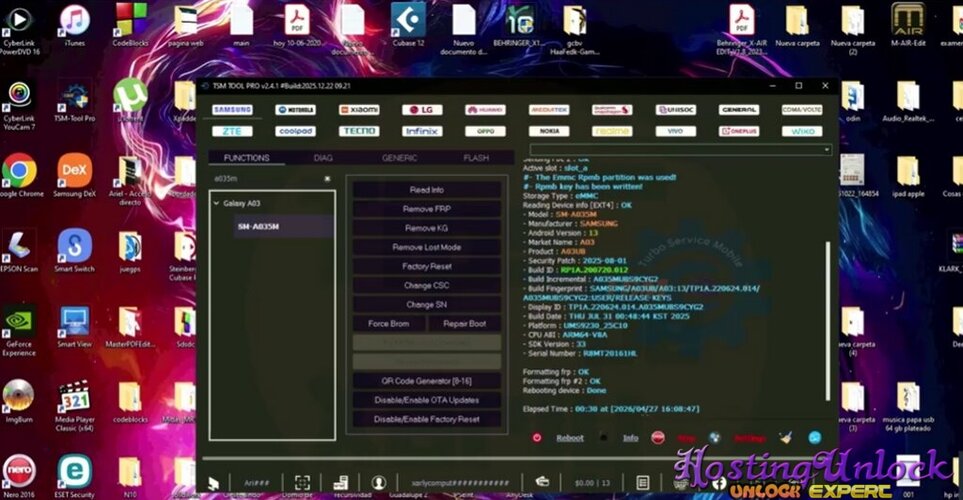Select the Realme brand button
963x500 pixels.
(612, 131)
